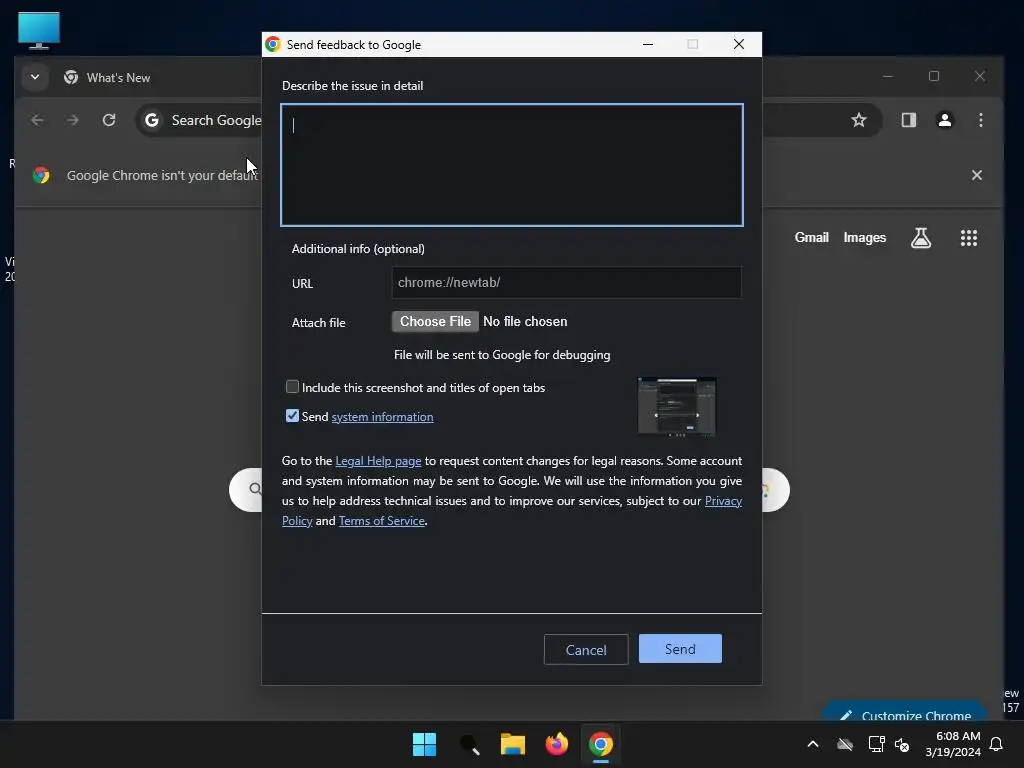This screenshot has height=768, width=1024.
Task: Open network status tray icon
Action: (x=876, y=744)
